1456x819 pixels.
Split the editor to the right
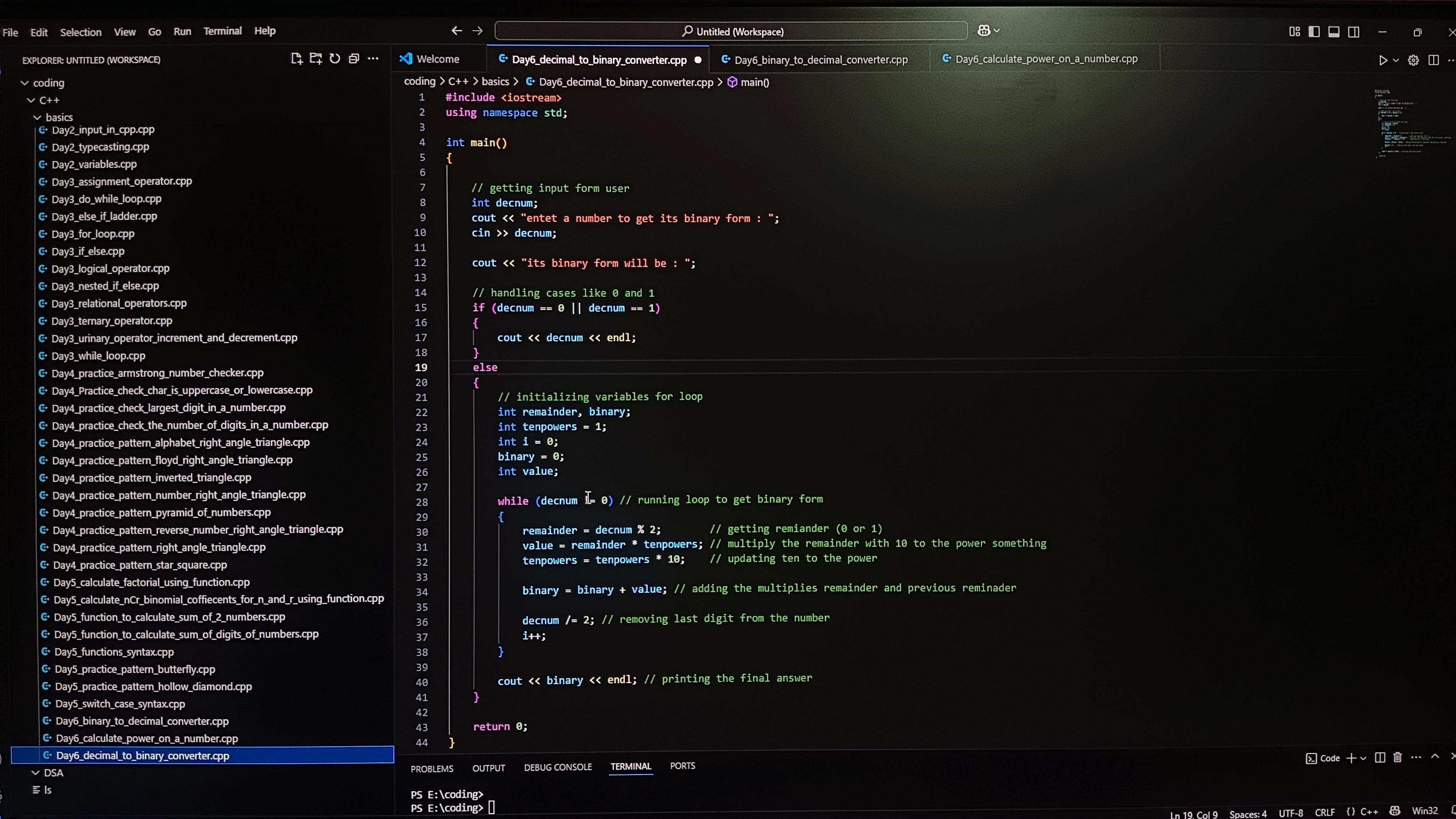(1434, 60)
